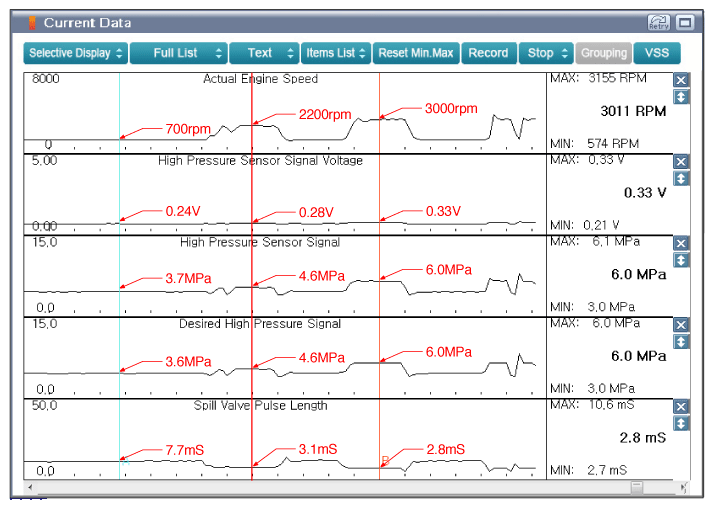Click the MAX: 3155 RPM reading
The image size is (714, 509).
point(598,78)
